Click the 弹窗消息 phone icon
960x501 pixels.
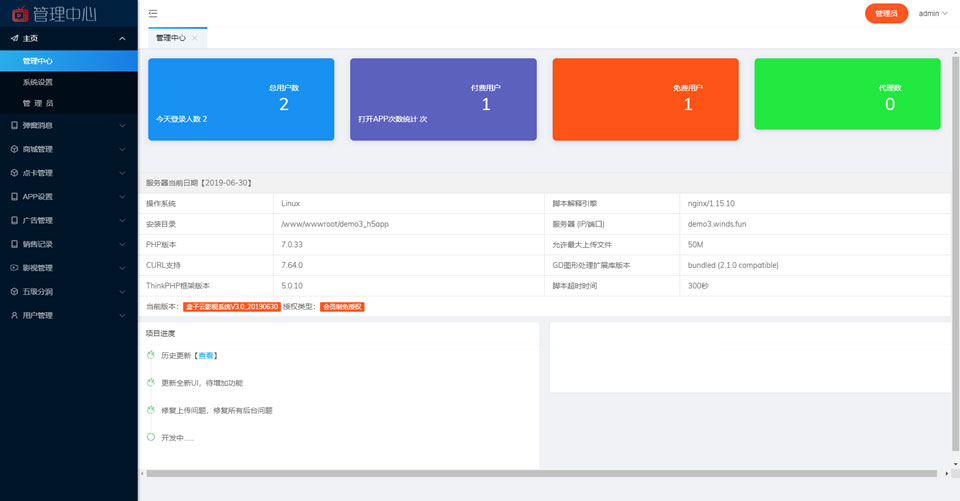(14, 125)
